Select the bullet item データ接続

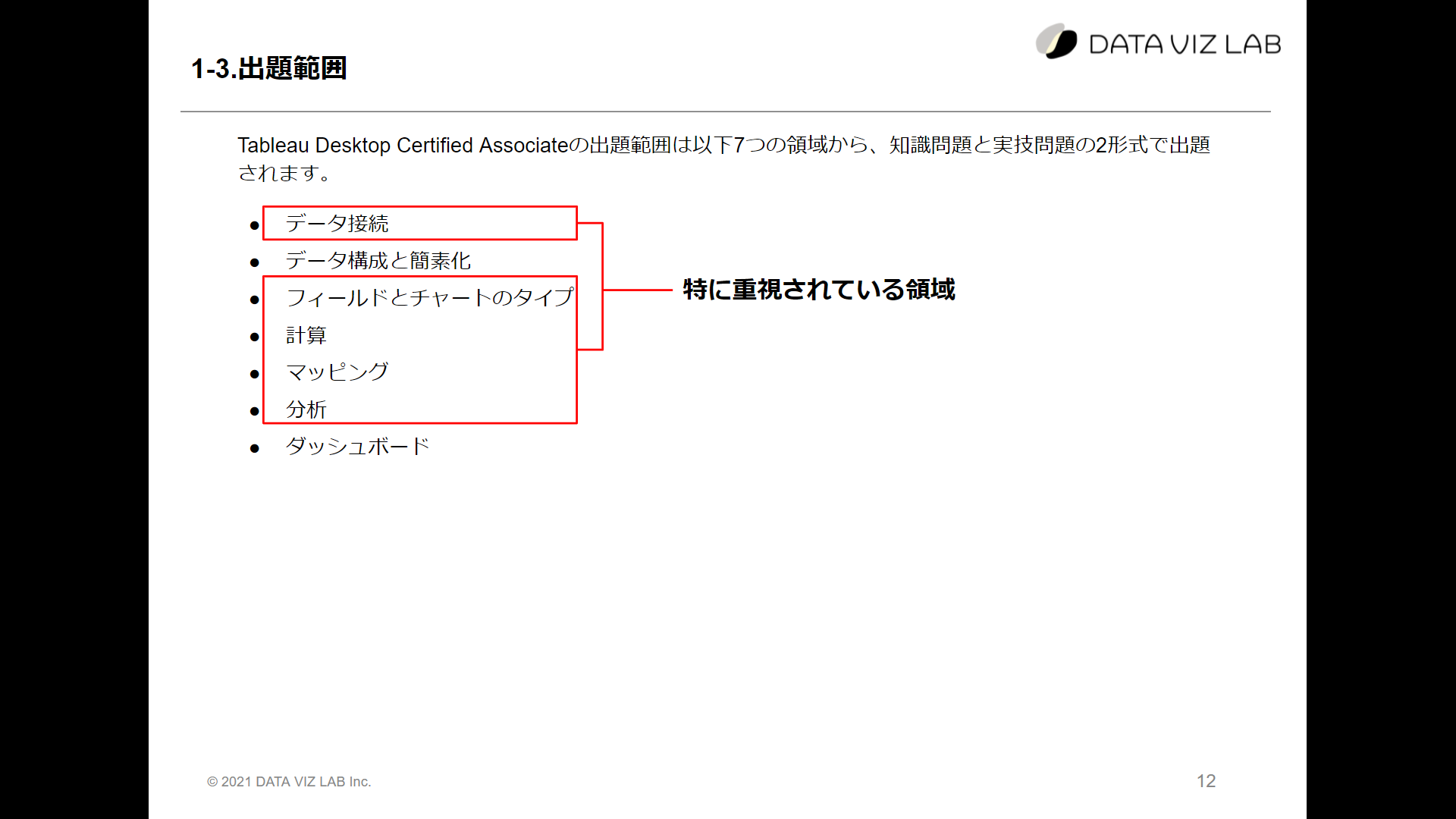[x=337, y=224]
